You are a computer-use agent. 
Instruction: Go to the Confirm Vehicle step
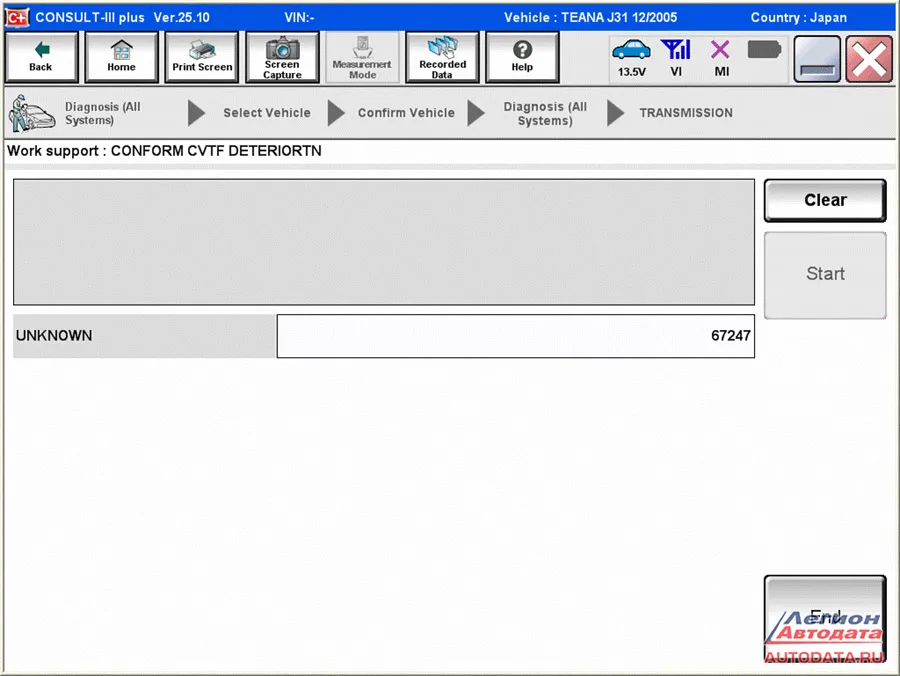(x=406, y=113)
